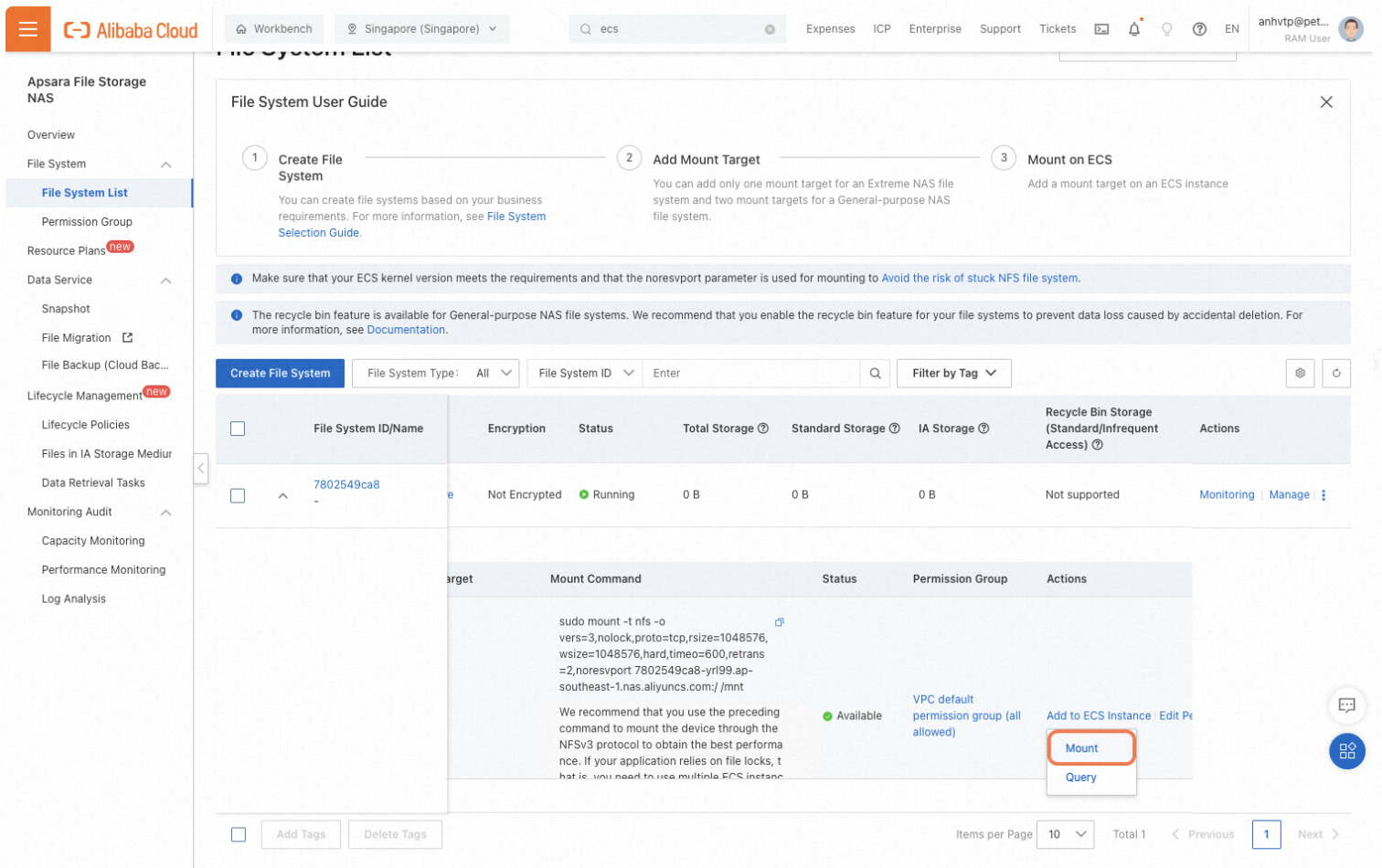Collapse the Data Service sidebar section
This screenshot has height=868, width=1382.
pyautogui.click(x=166, y=281)
